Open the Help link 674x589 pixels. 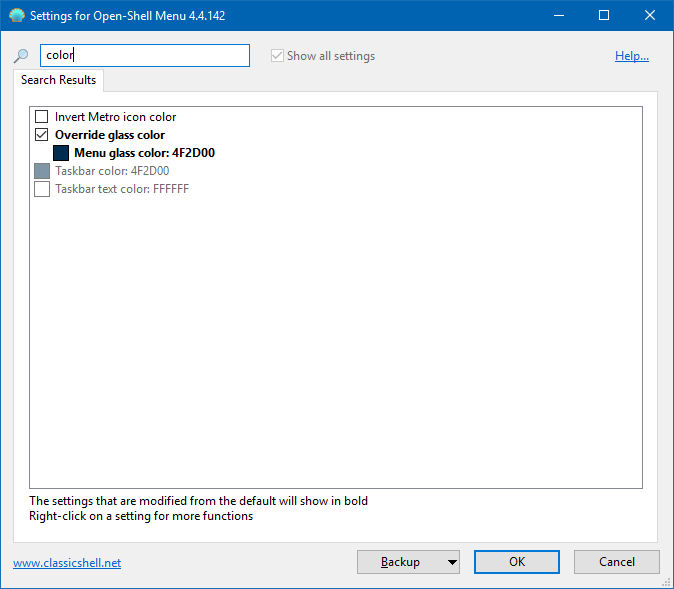click(631, 56)
